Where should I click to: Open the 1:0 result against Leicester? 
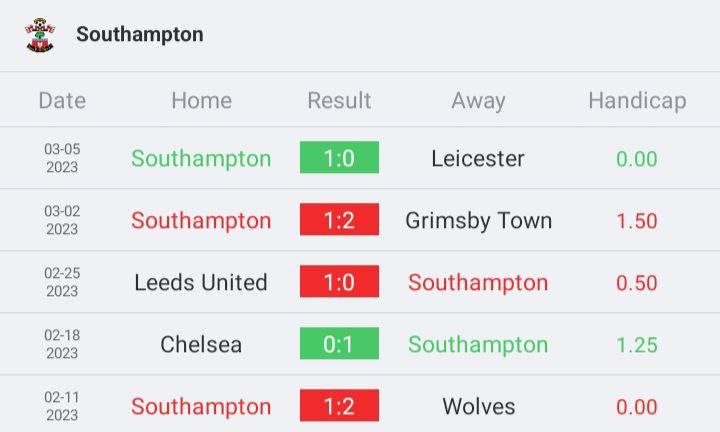point(339,157)
